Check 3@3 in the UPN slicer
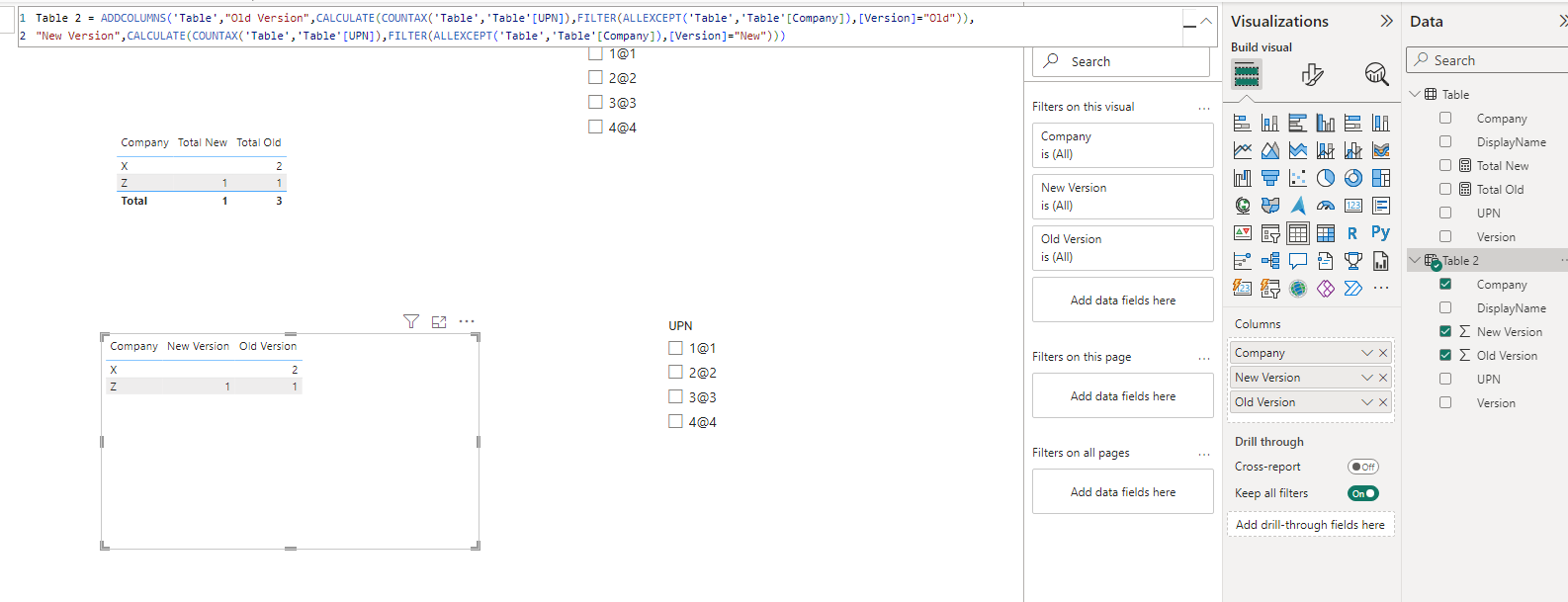The width and height of the screenshot is (1568, 602). tap(676, 397)
